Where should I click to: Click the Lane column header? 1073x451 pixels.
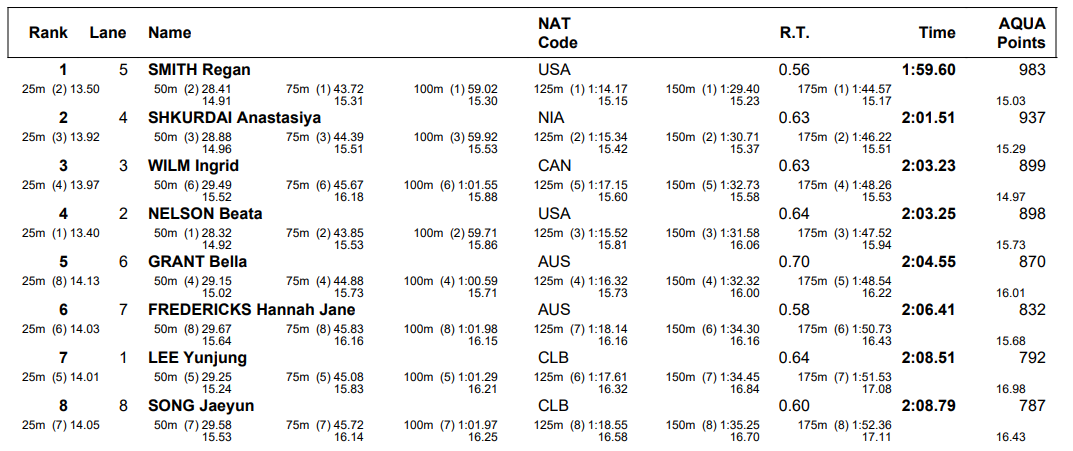108,33
